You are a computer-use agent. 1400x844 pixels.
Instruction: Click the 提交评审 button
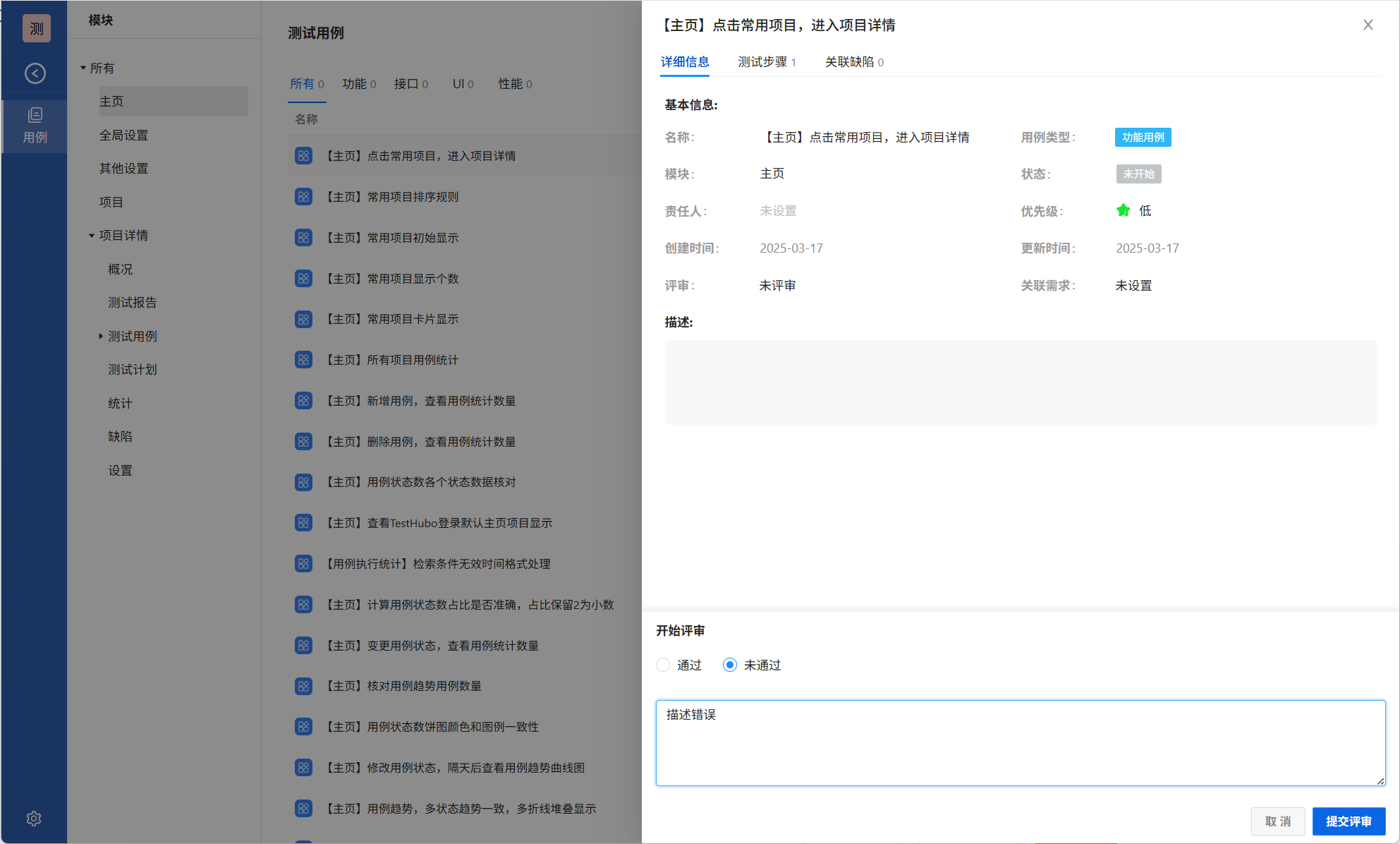coord(1349,821)
